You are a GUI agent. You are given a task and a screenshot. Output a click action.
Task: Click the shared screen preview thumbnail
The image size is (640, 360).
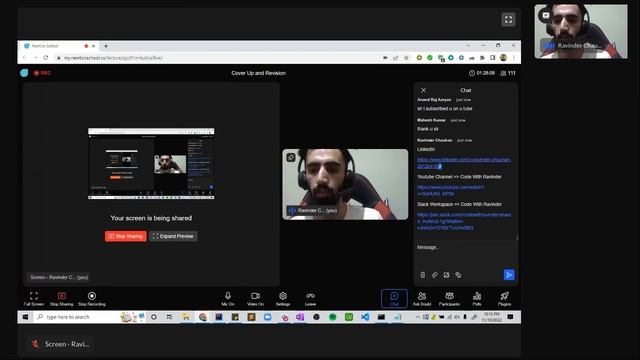[x=151, y=164]
